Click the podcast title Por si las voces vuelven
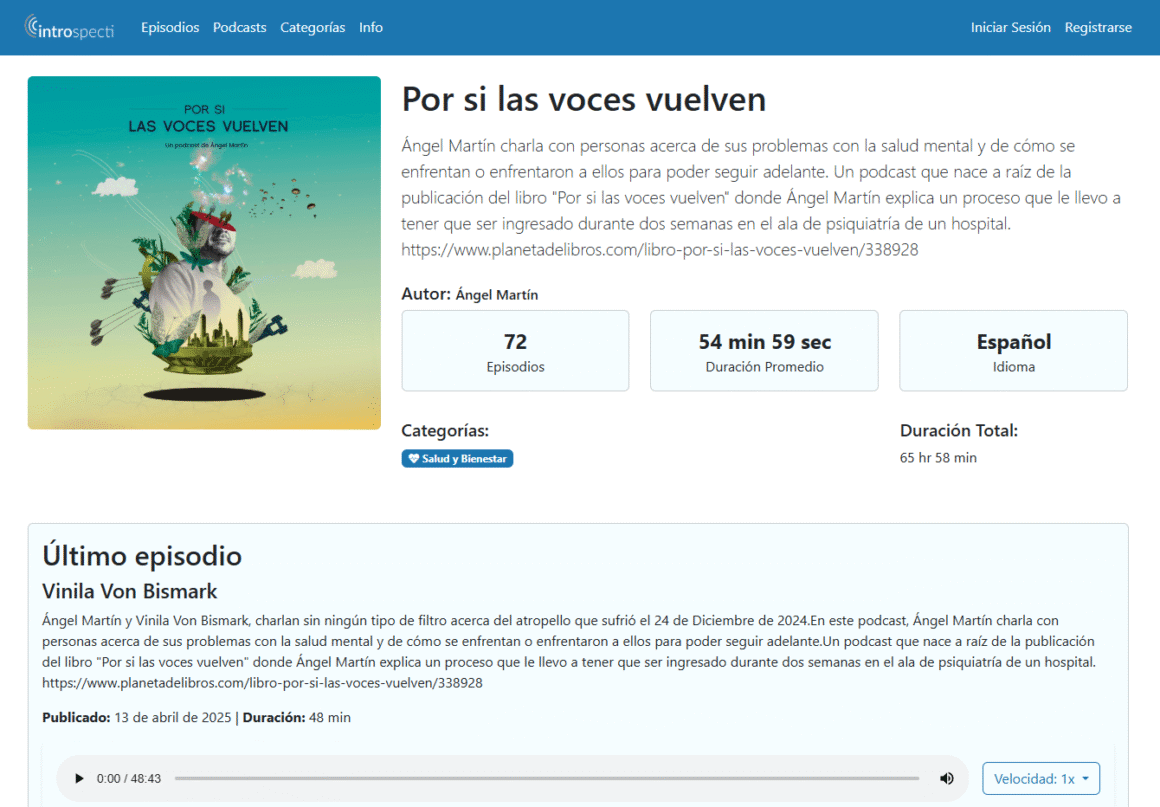The width and height of the screenshot is (1160, 807). tap(584, 99)
